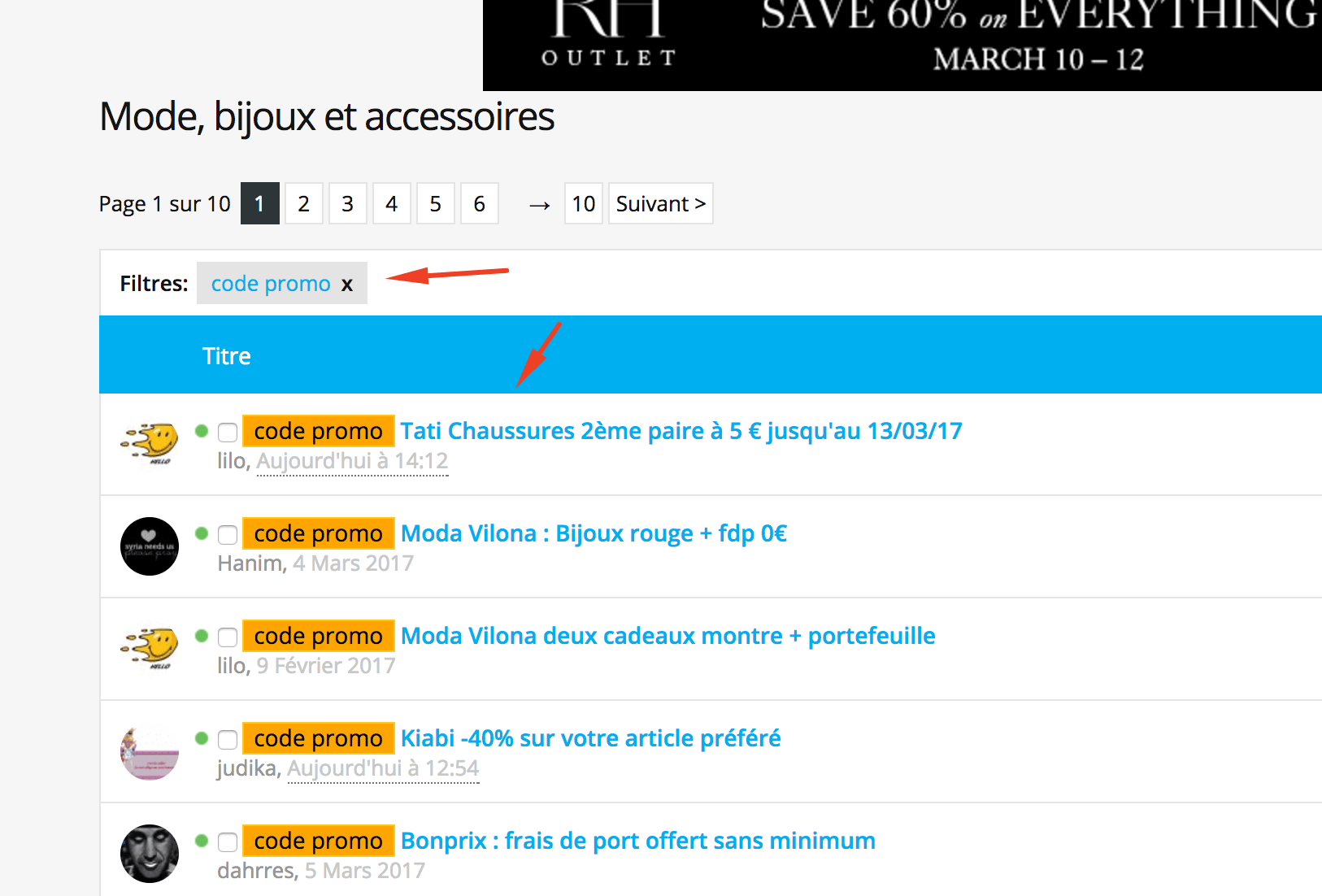1322x896 pixels.
Task: Open the page jump arrow between 6 and 10
Action: pyautogui.click(x=539, y=205)
